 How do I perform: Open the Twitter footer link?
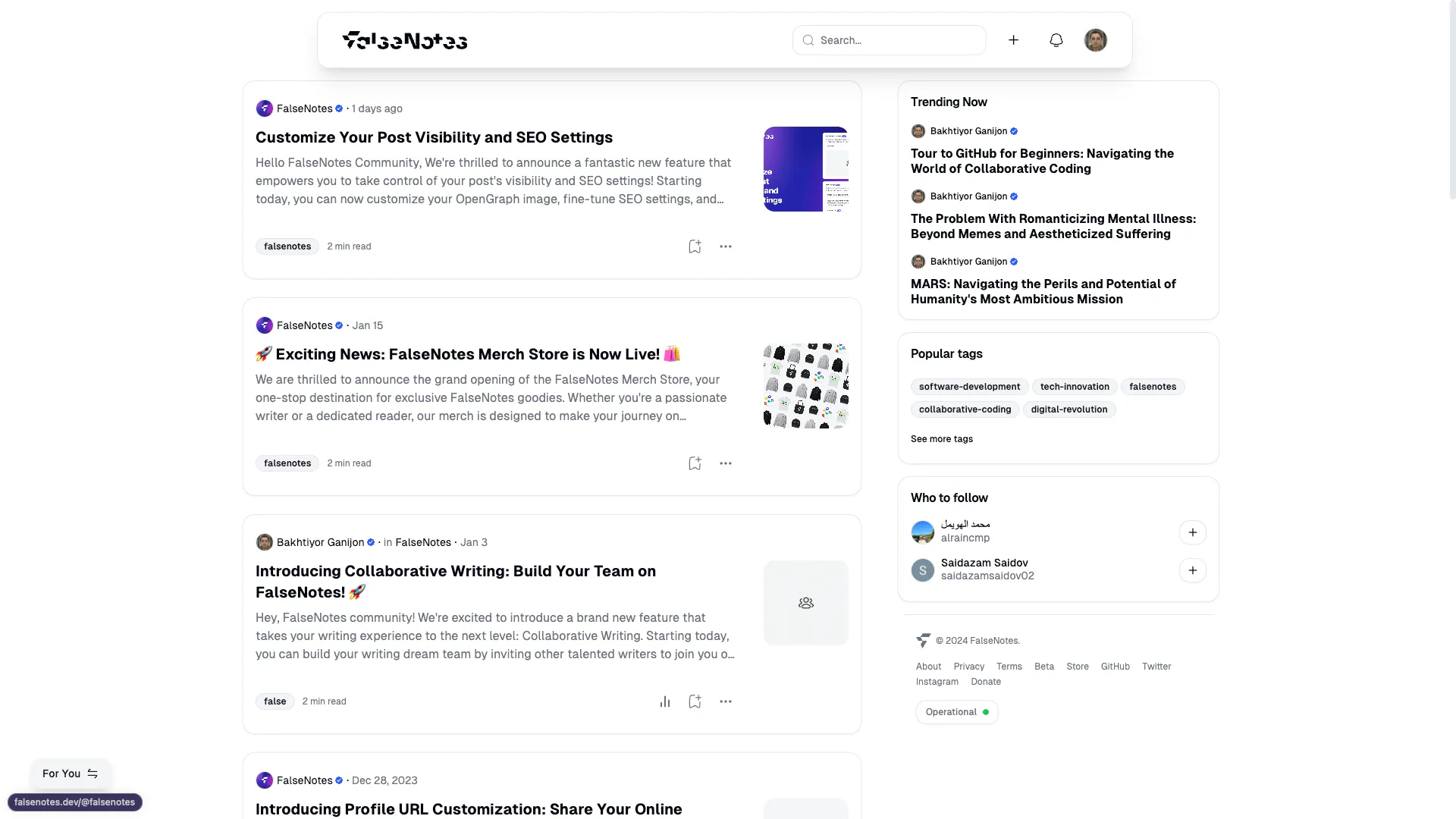(x=1156, y=667)
